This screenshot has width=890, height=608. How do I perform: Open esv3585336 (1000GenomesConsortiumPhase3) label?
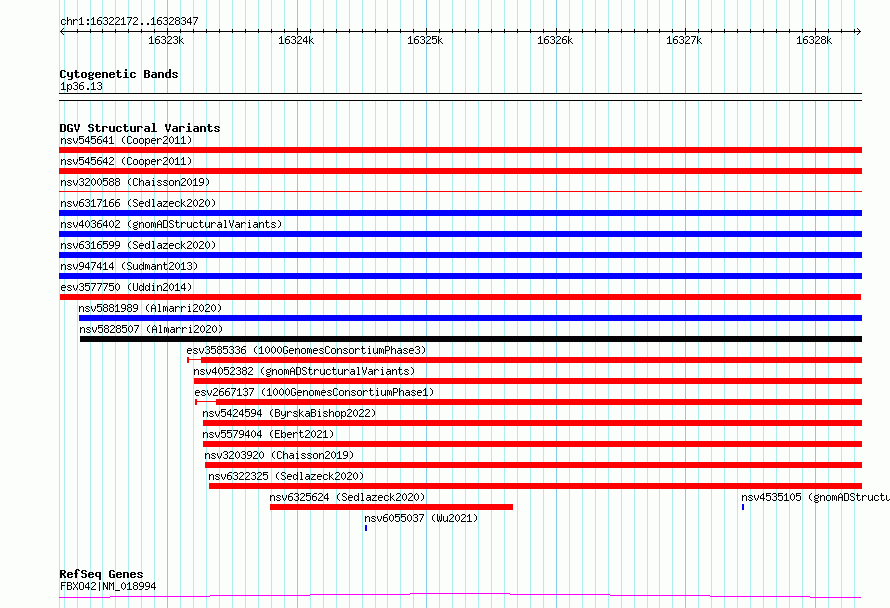coord(306,350)
